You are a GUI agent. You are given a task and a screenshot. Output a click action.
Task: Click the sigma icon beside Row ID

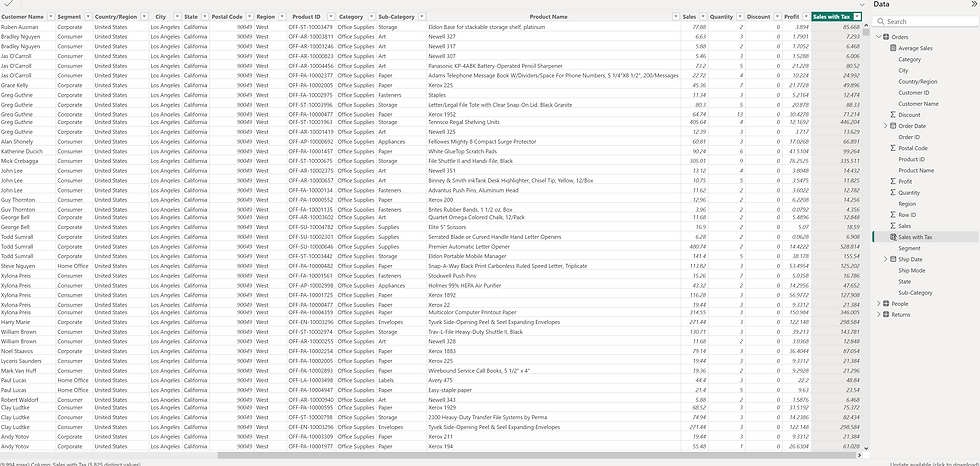893,215
